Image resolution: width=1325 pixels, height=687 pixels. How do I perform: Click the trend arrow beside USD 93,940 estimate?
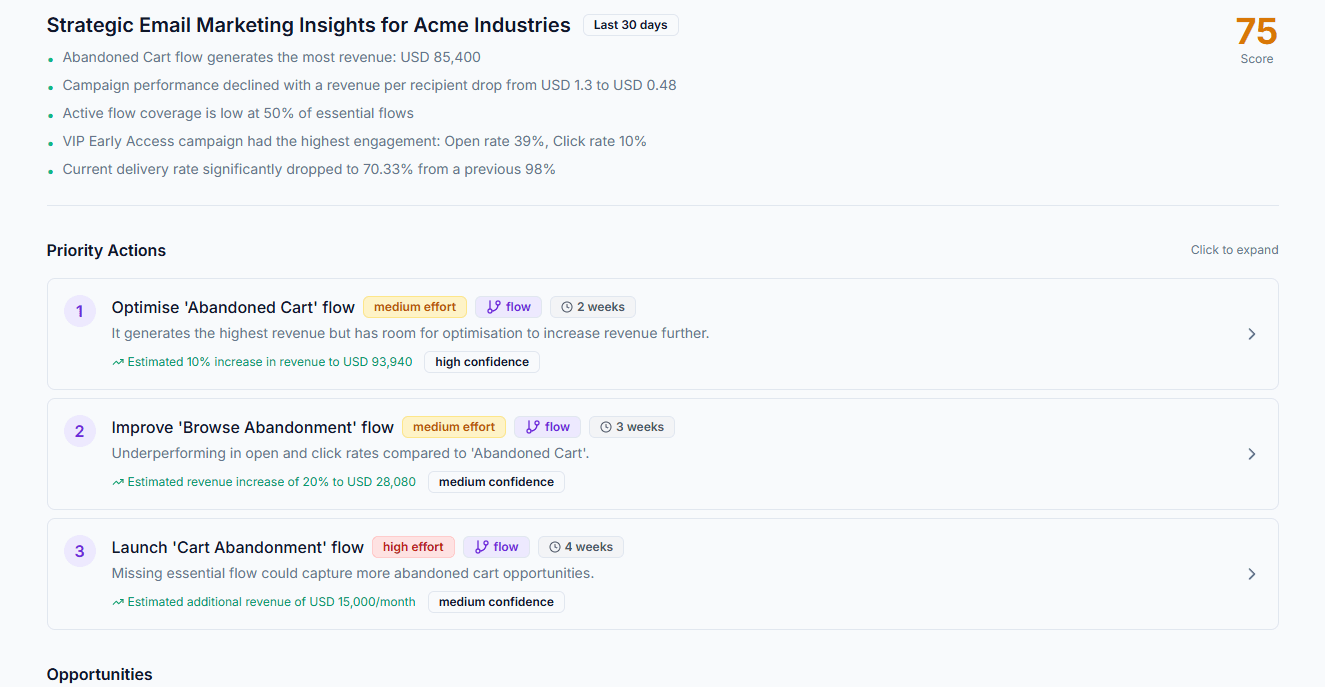click(x=117, y=361)
